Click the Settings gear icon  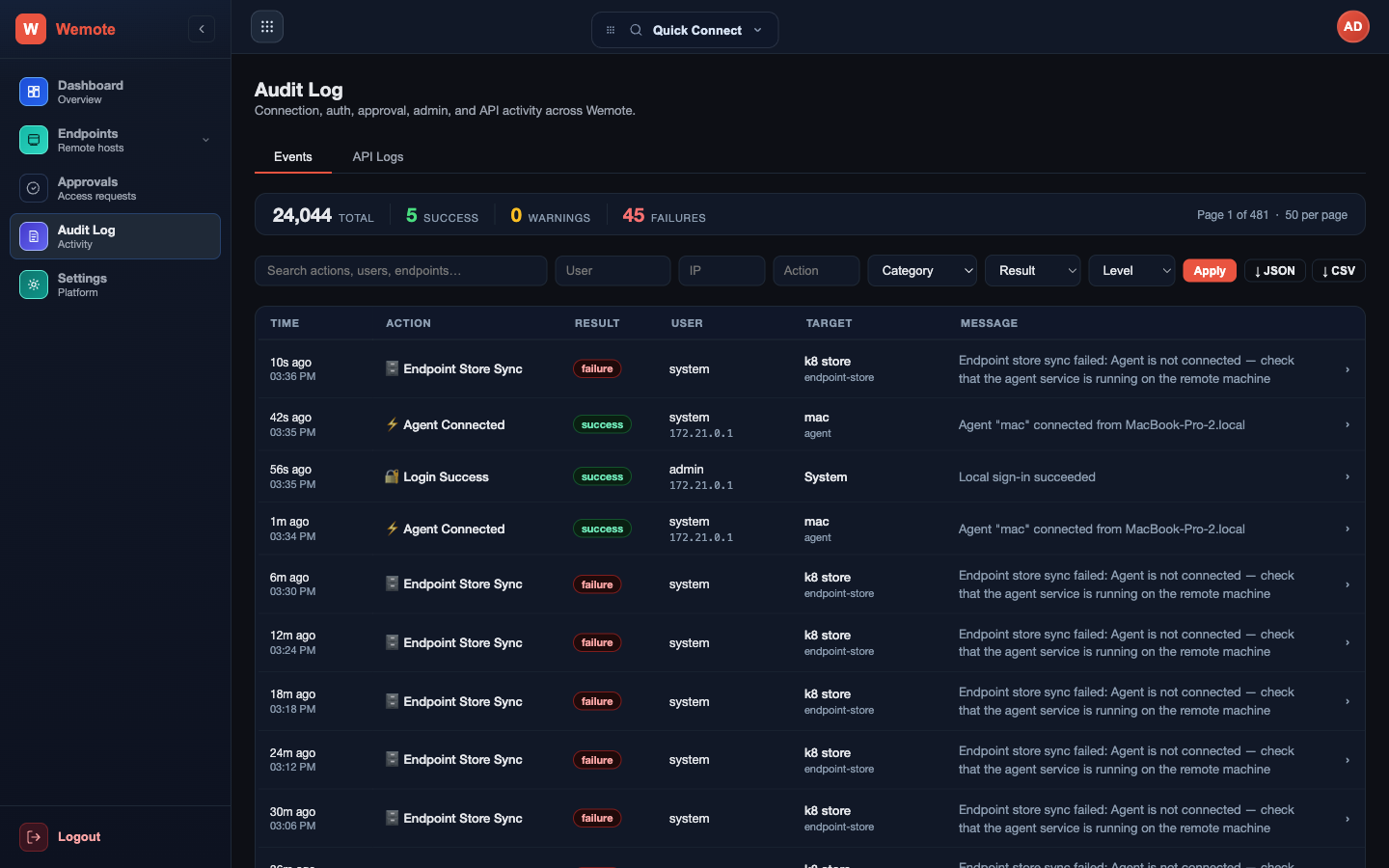(34, 285)
